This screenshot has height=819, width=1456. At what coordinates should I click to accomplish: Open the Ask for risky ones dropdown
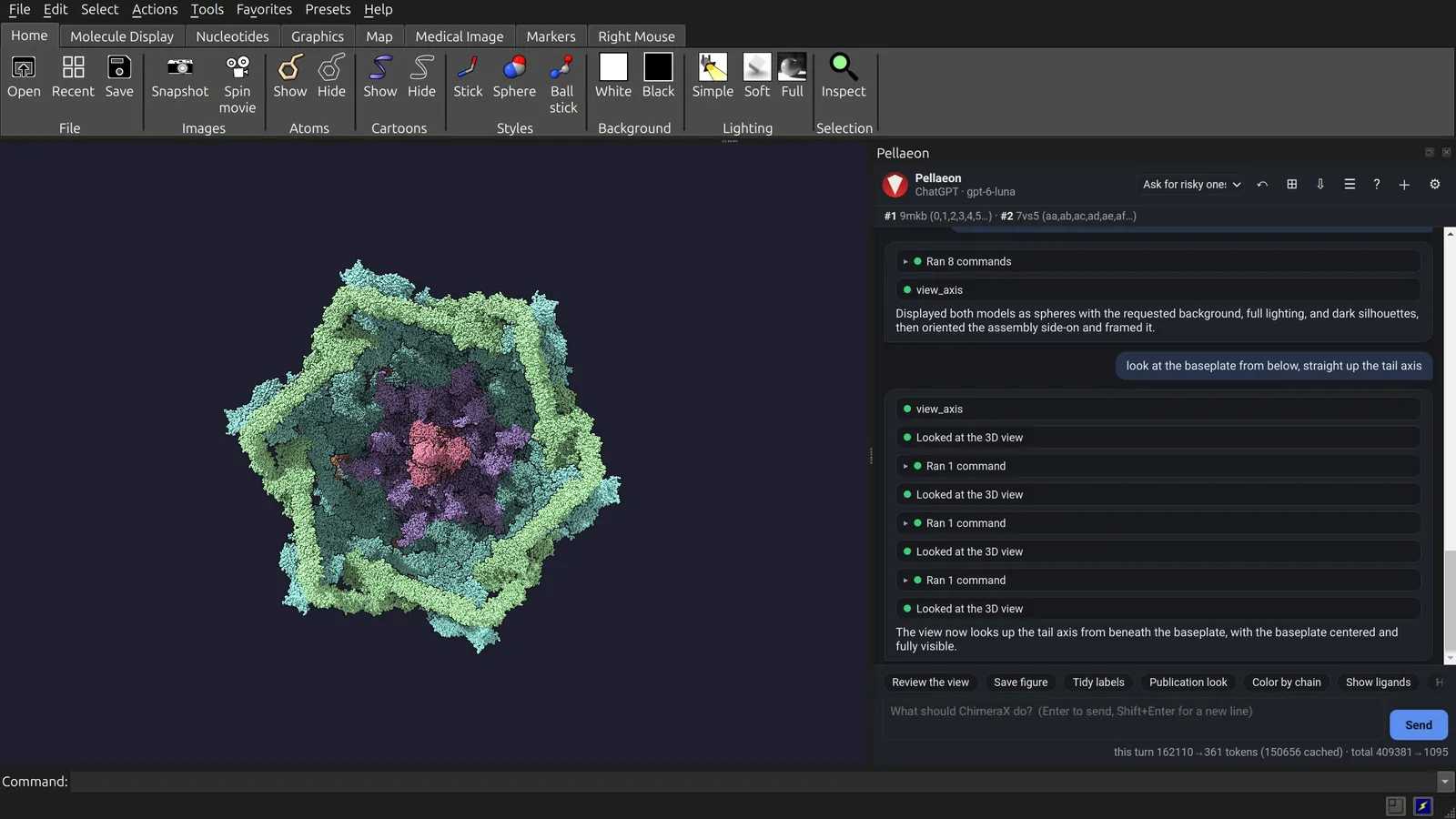1191,185
